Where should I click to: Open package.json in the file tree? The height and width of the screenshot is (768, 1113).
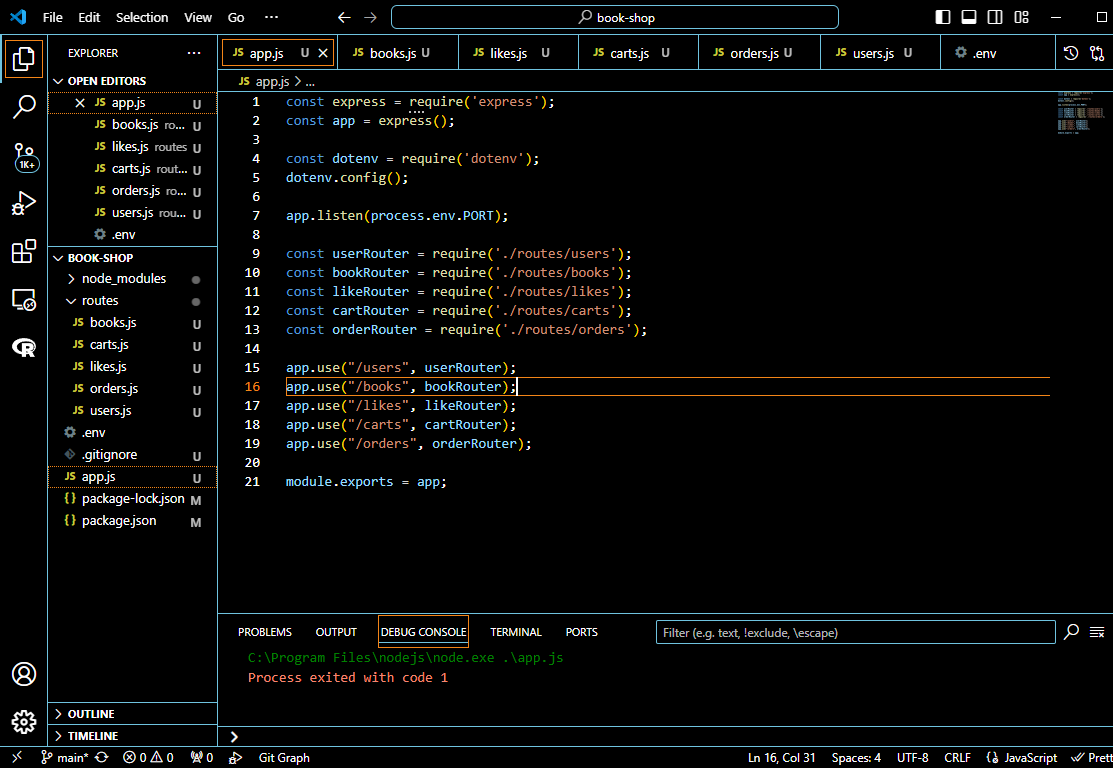click(132, 521)
